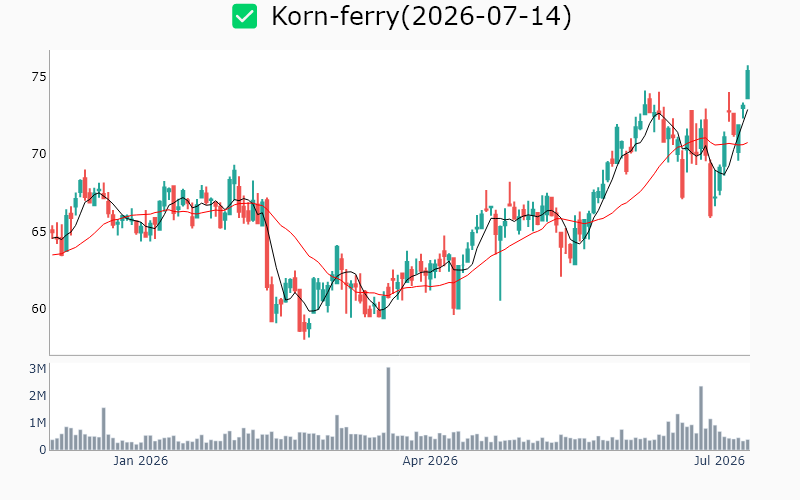Image resolution: width=800 pixels, height=500 pixels.
Task: Click the 3M volume axis label
Action: pyautogui.click(x=38, y=369)
